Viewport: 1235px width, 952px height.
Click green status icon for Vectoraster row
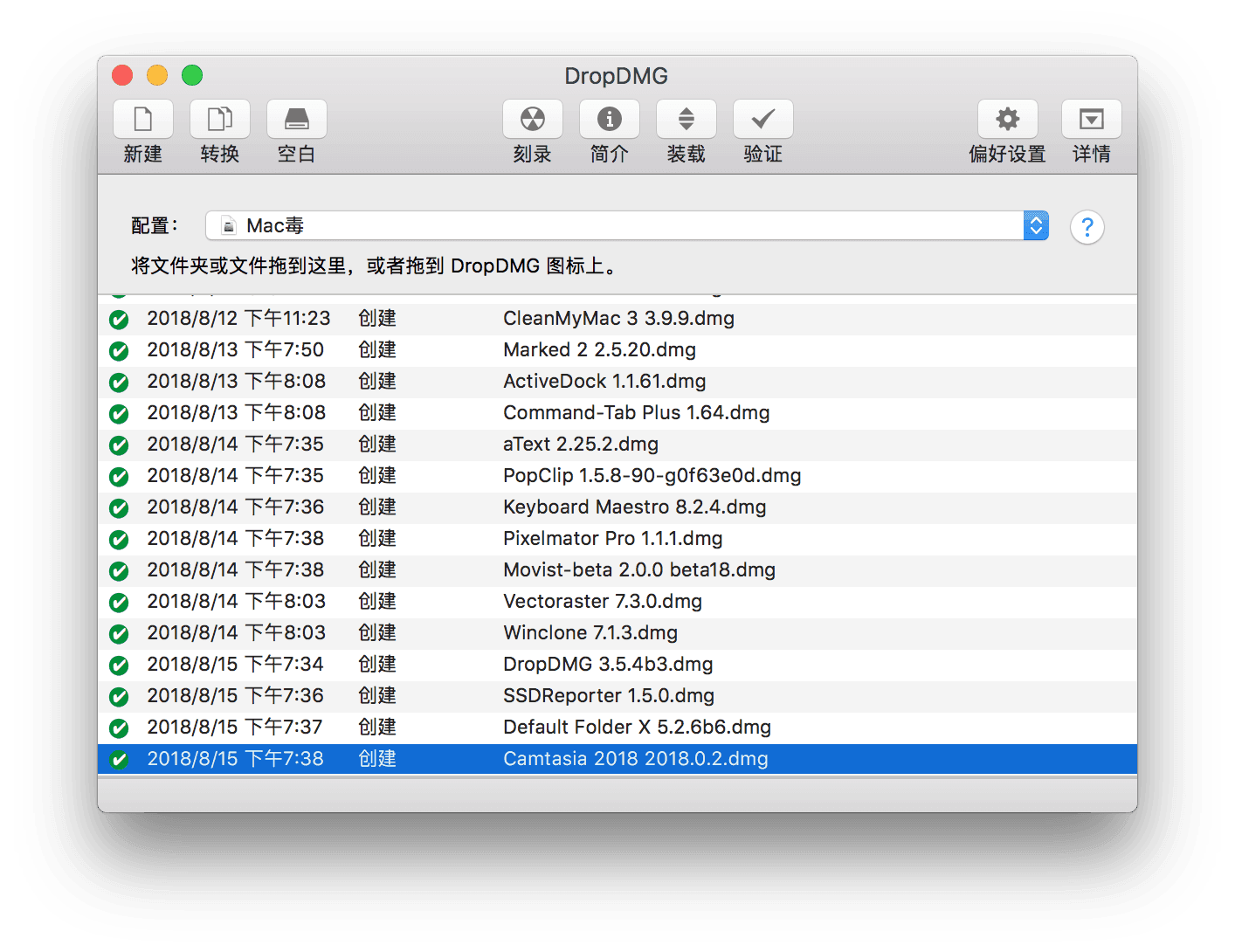coord(119,603)
